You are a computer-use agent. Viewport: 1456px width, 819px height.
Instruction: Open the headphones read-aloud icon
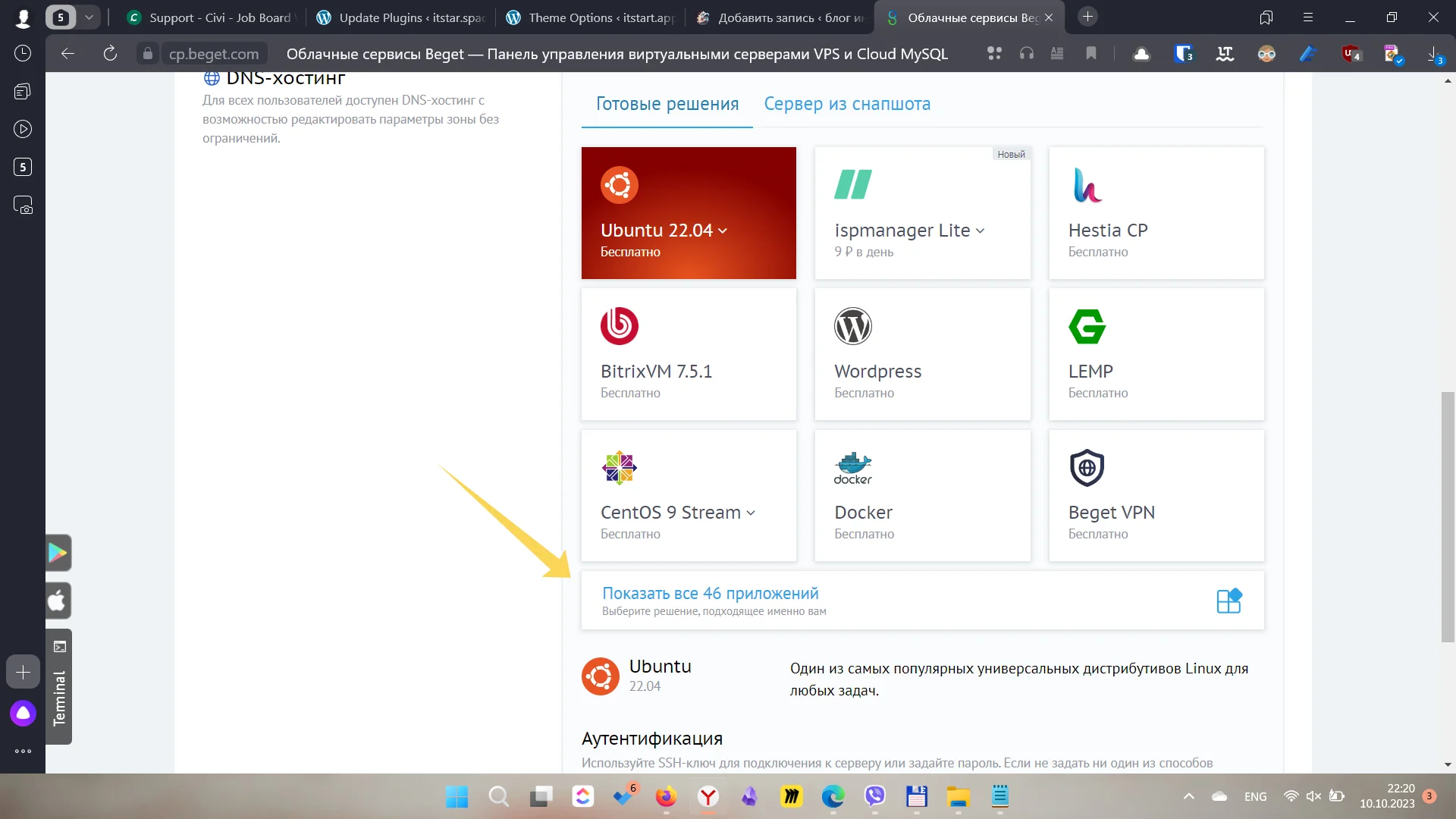pos(1027,53)
